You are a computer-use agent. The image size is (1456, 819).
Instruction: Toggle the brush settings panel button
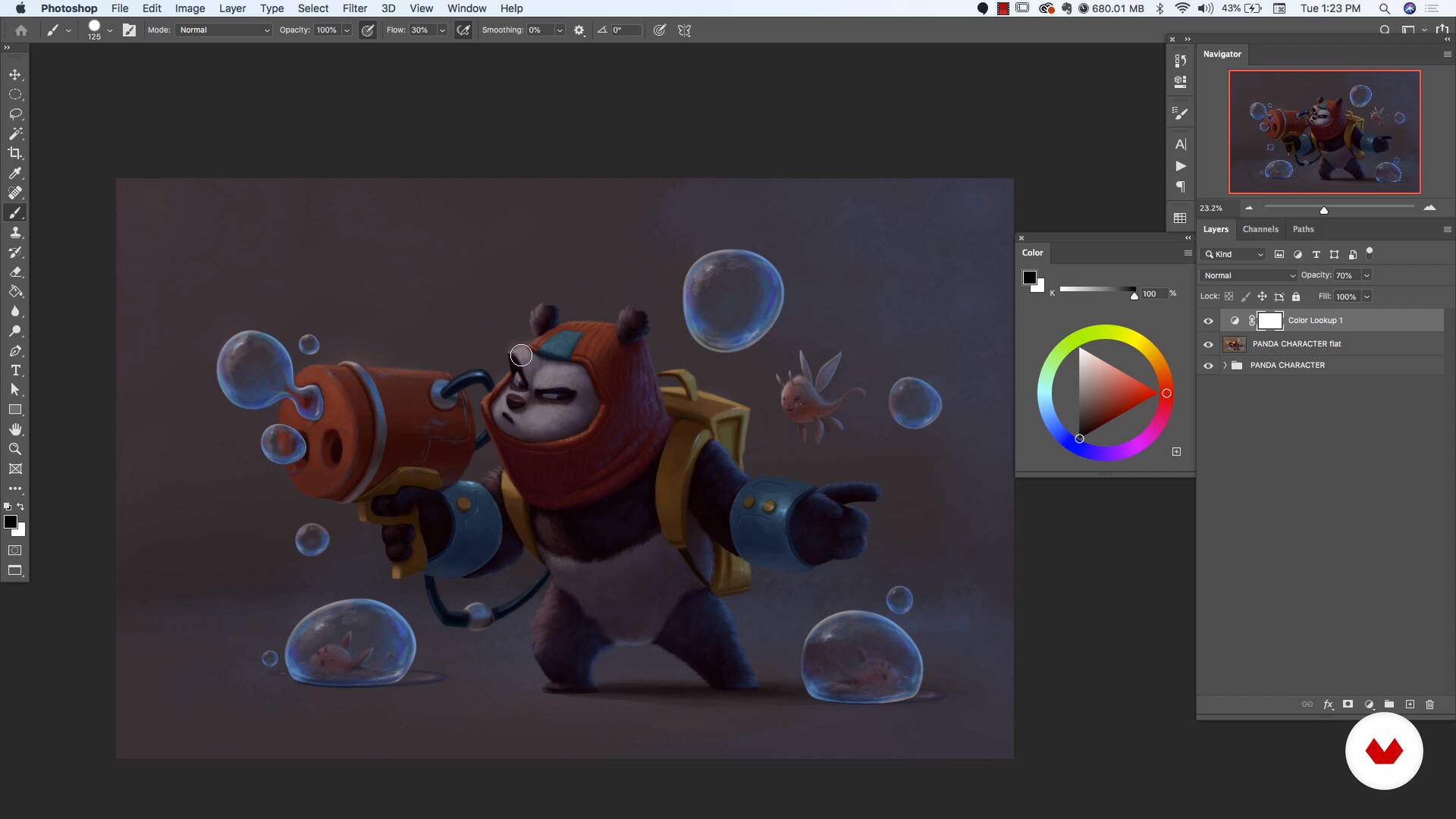pos(129,30)
